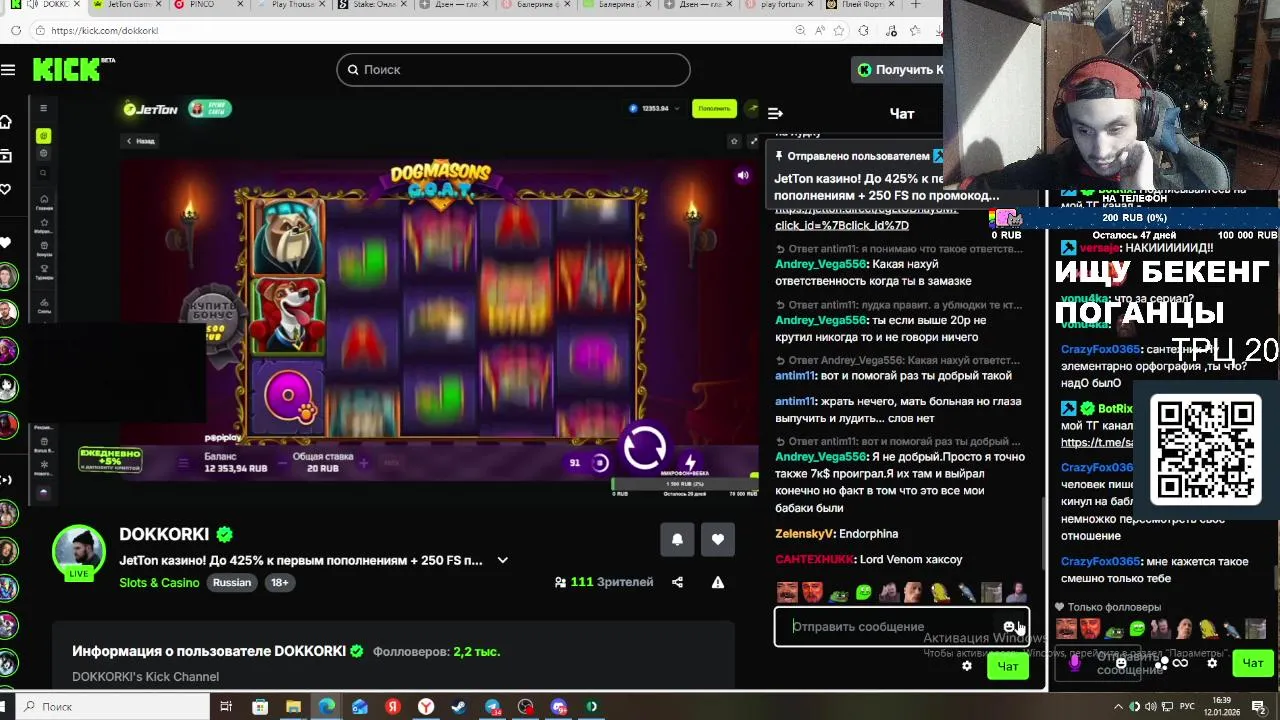This screenshot has height=720, width=1280.
Task: Focus the Kick search field
Action: tap(513, 69)
